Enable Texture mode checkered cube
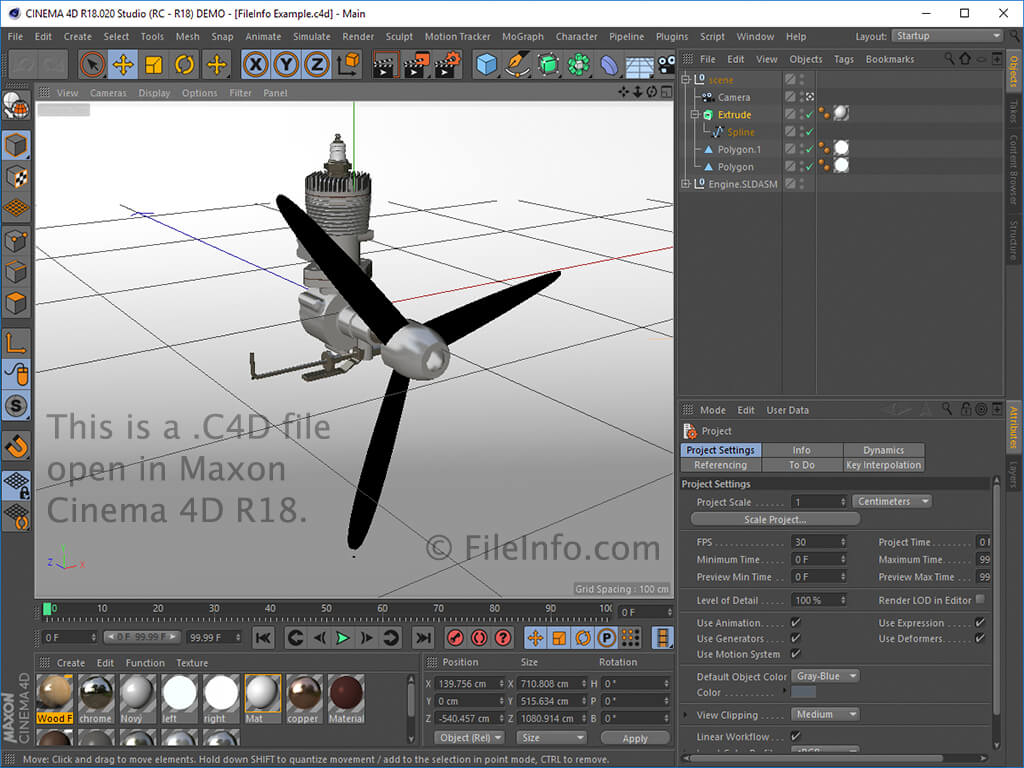 (16, 176)
